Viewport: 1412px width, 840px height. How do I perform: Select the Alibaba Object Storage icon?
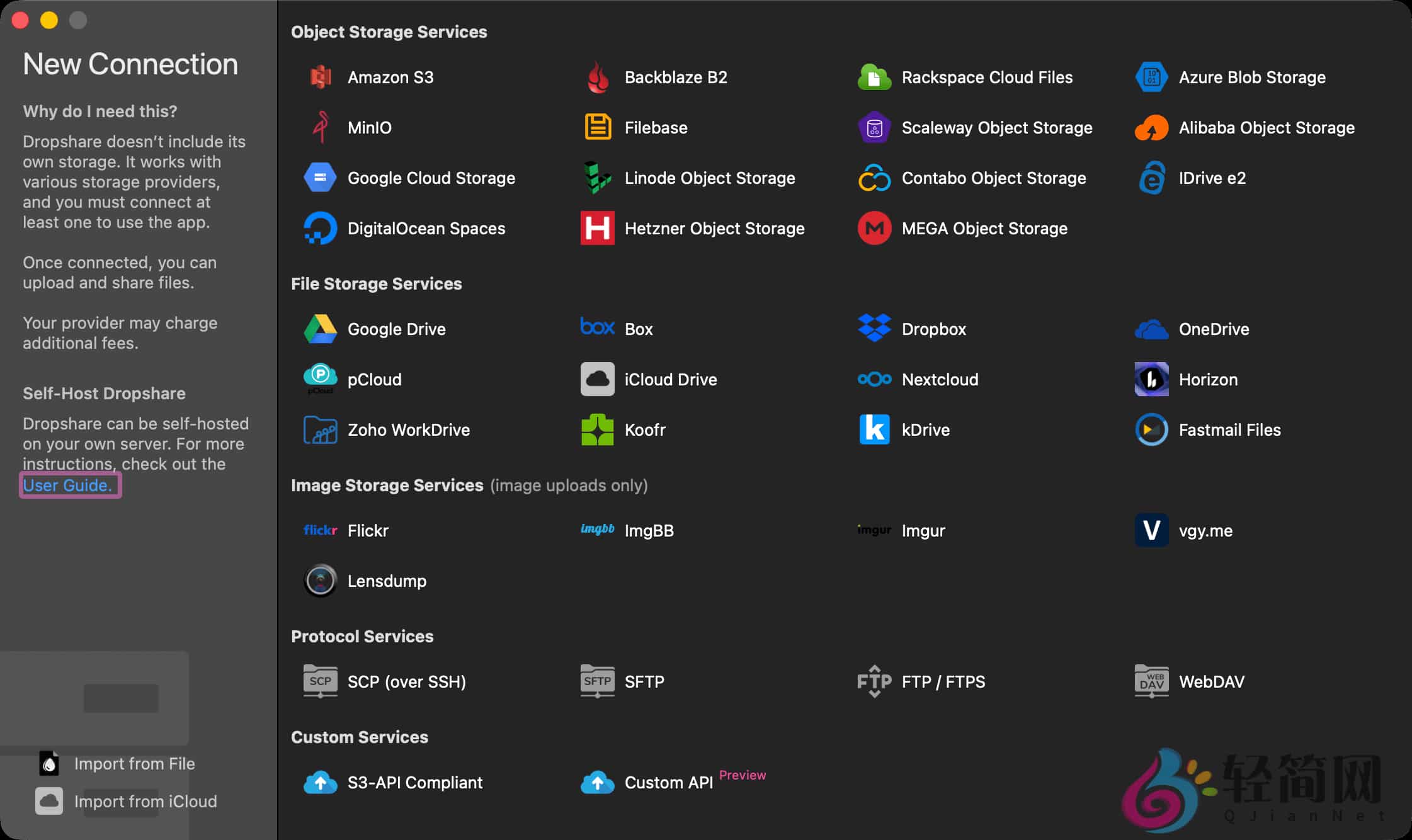pos(1151,128)
